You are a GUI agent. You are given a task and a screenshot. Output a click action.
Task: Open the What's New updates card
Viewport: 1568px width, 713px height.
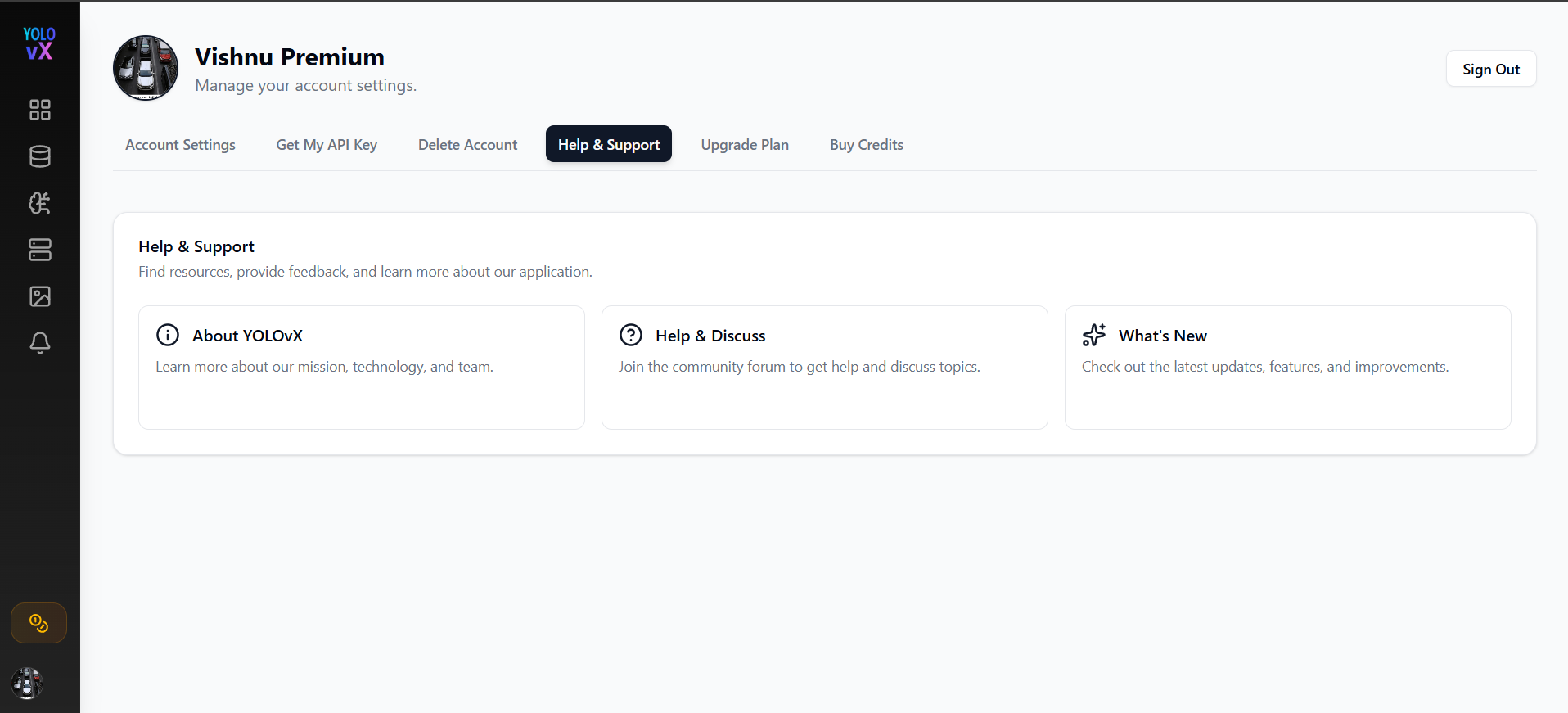1288,368
